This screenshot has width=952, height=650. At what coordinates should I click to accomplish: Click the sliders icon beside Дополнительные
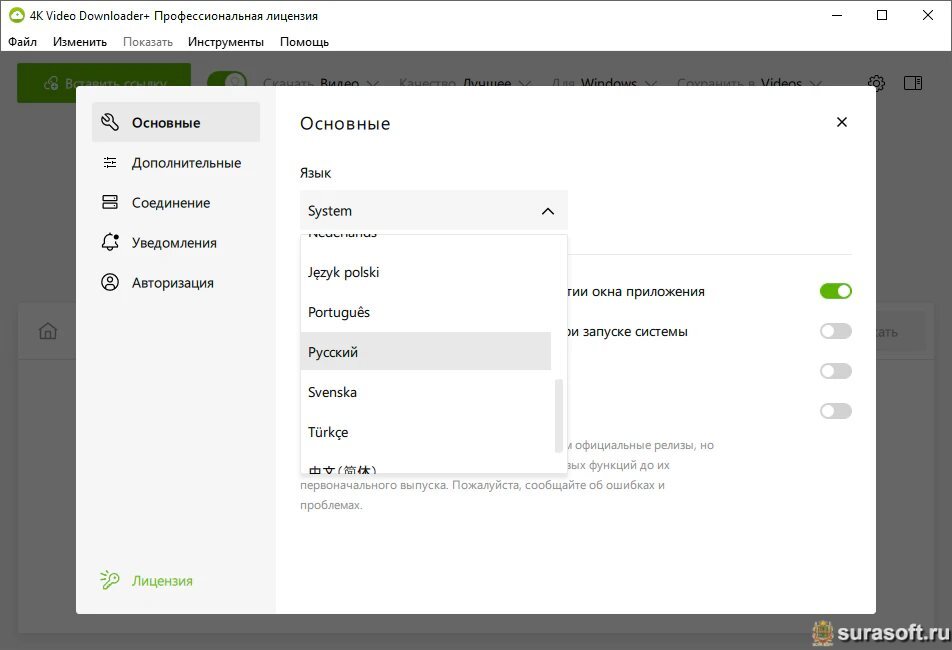tap(110, 163)
